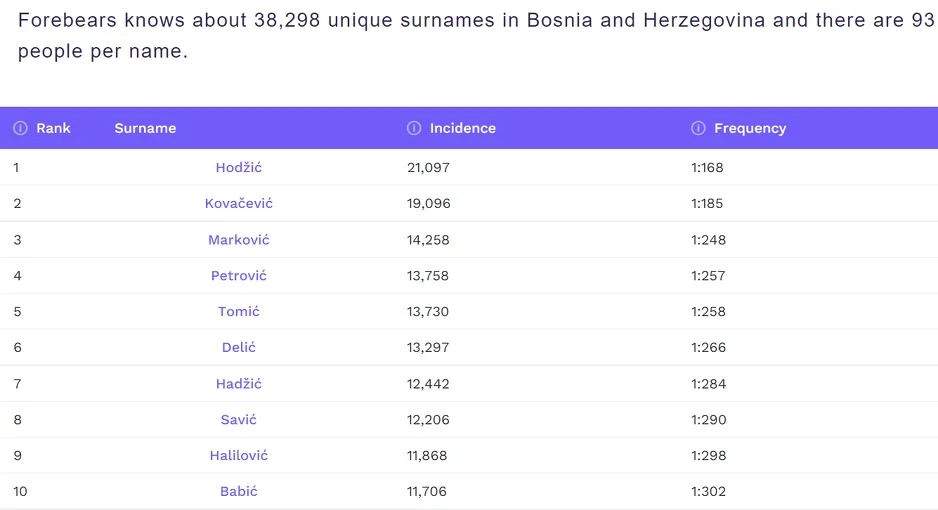Visit the Savić surname page
938x510 pixels.
pyautogui.click(x=239, y=420)
